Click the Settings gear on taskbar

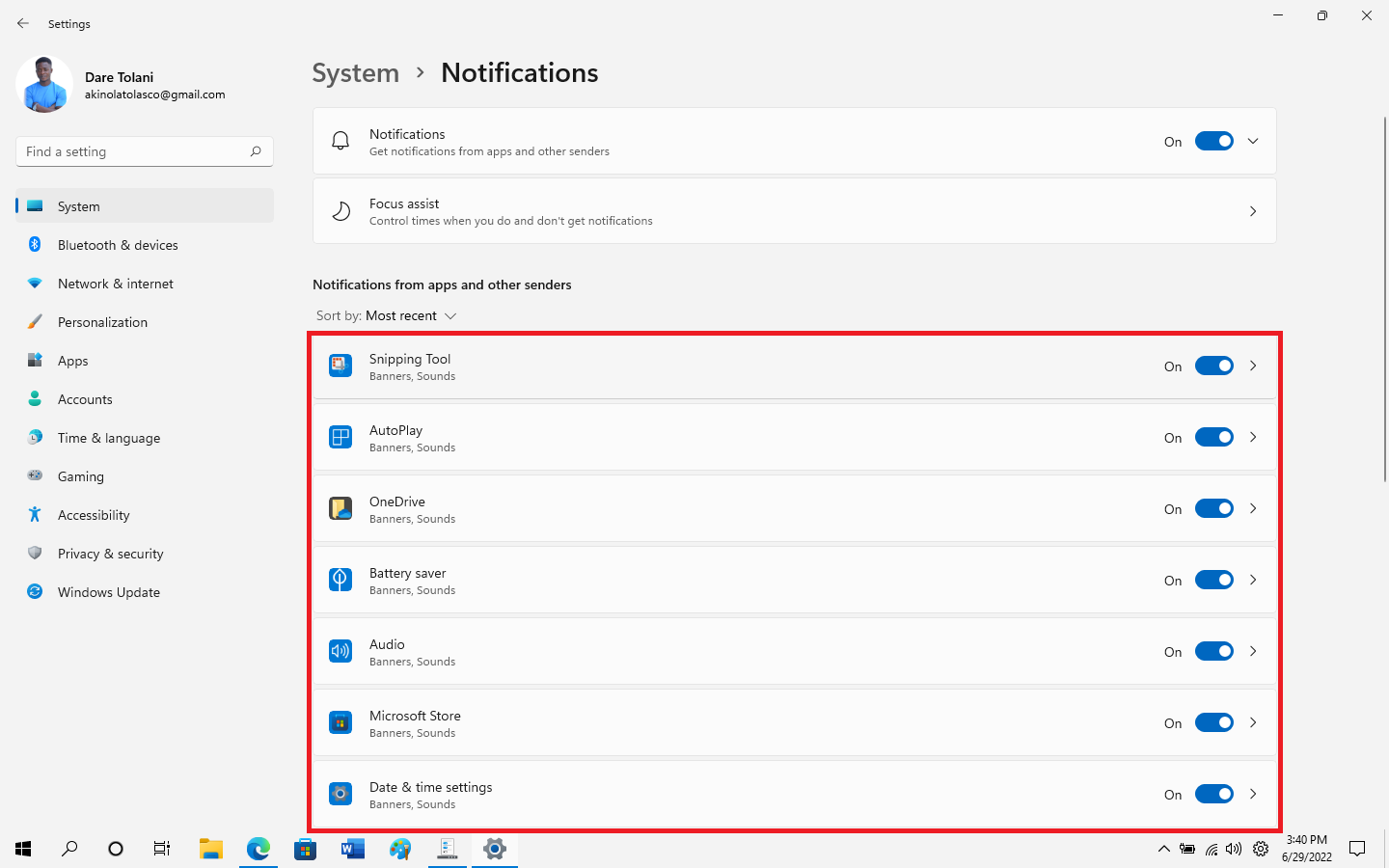(x=495, y=849)
